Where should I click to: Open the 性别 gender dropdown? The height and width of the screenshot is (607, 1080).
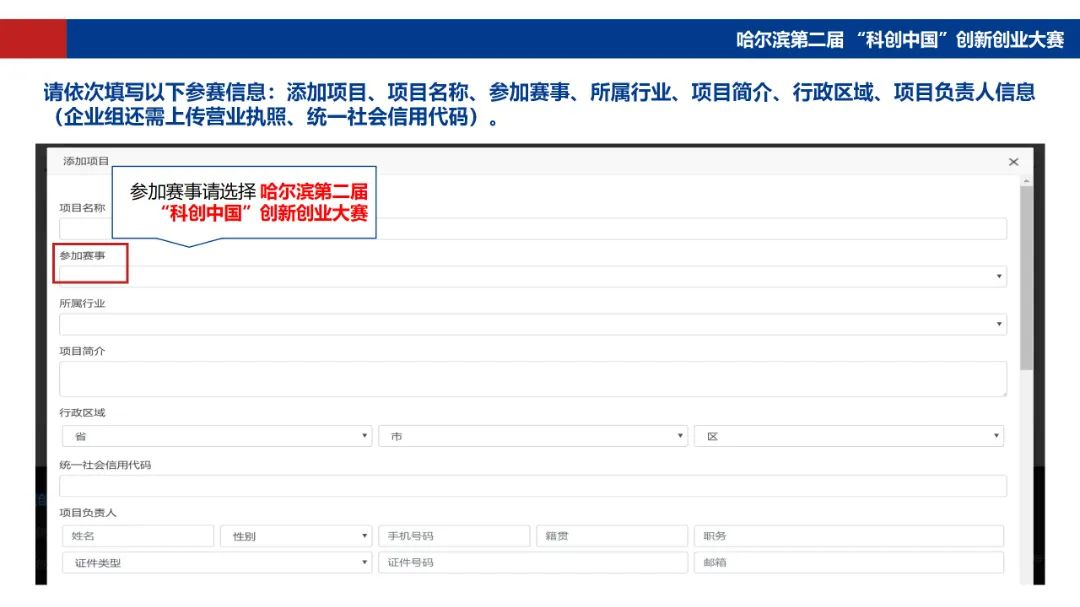[297, 535]
